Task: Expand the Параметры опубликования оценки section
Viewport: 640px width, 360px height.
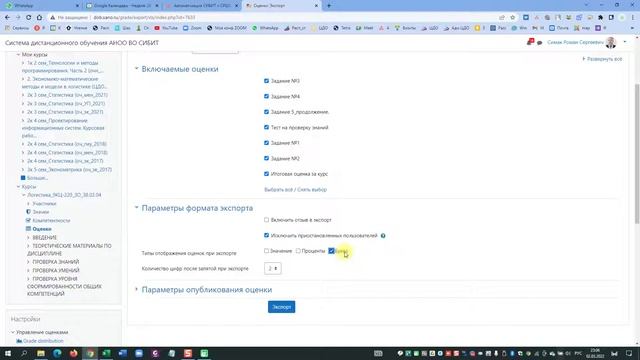Action: click(x=137, y=289)
